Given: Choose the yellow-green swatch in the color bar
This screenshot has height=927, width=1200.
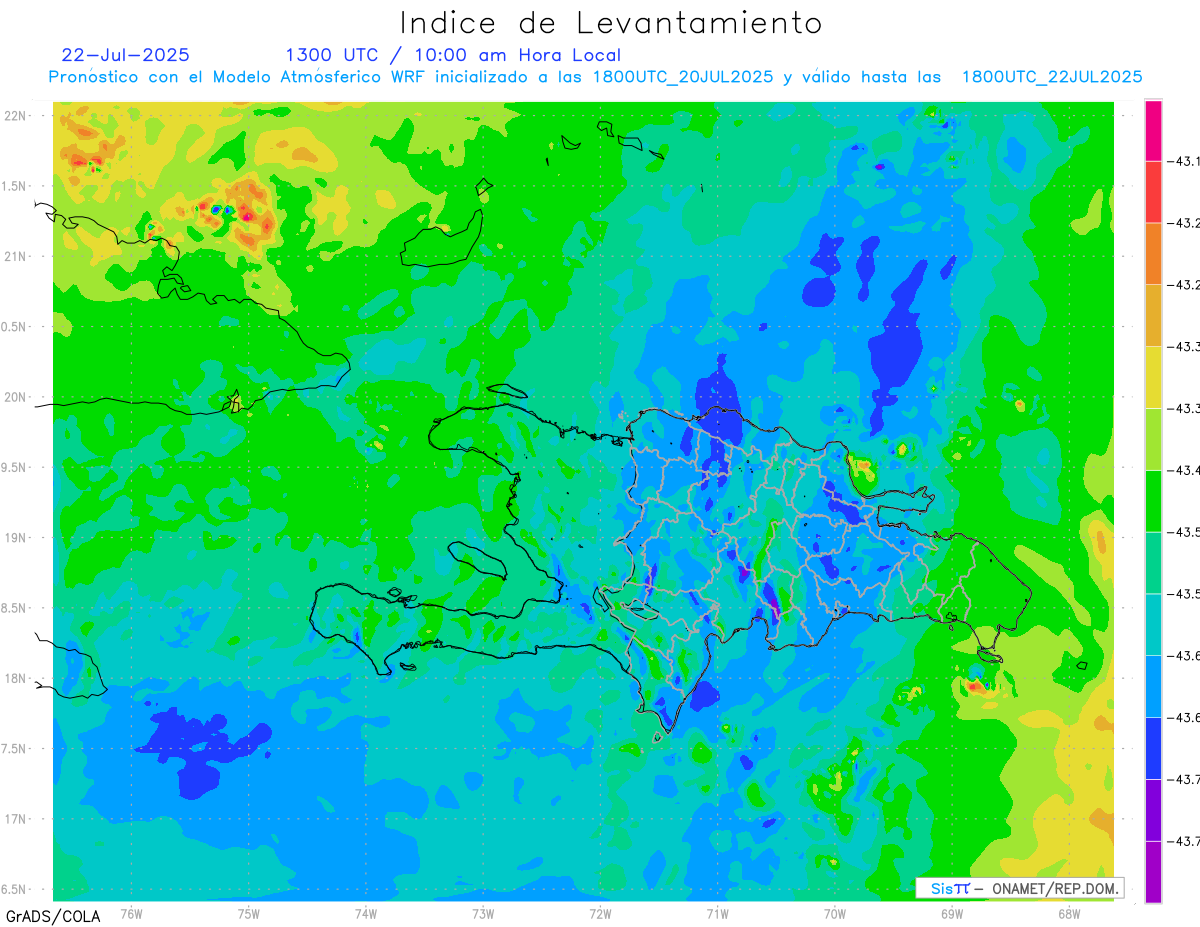Looking at the screenshot, I should click(1153, 439).
